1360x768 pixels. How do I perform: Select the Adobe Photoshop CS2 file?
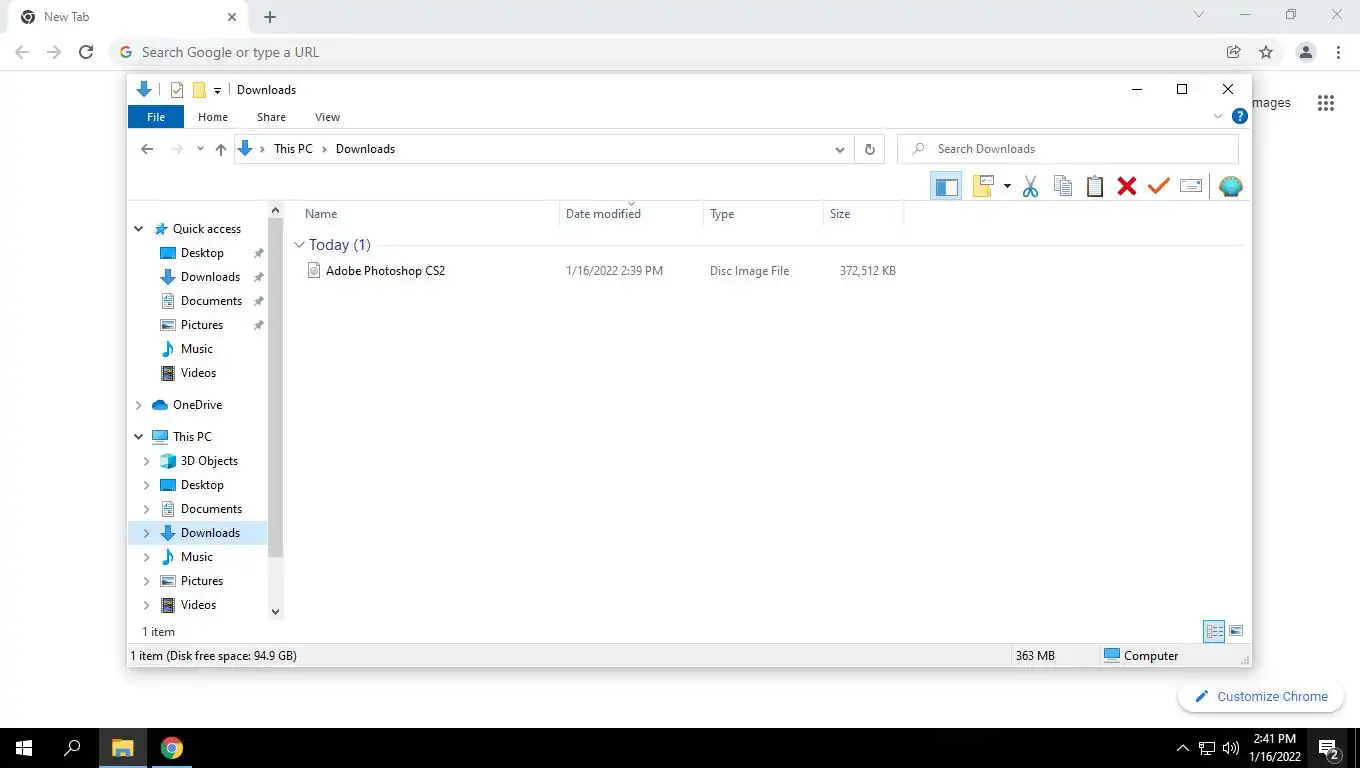385,271
